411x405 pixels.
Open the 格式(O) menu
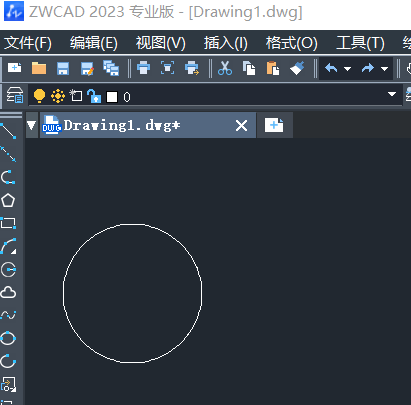coord(291,43)
